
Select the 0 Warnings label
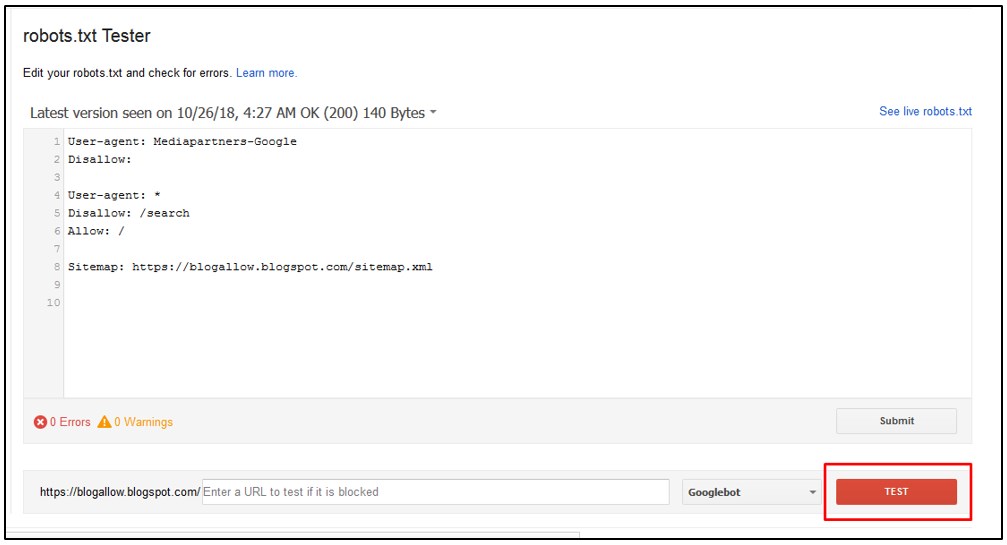143,422
